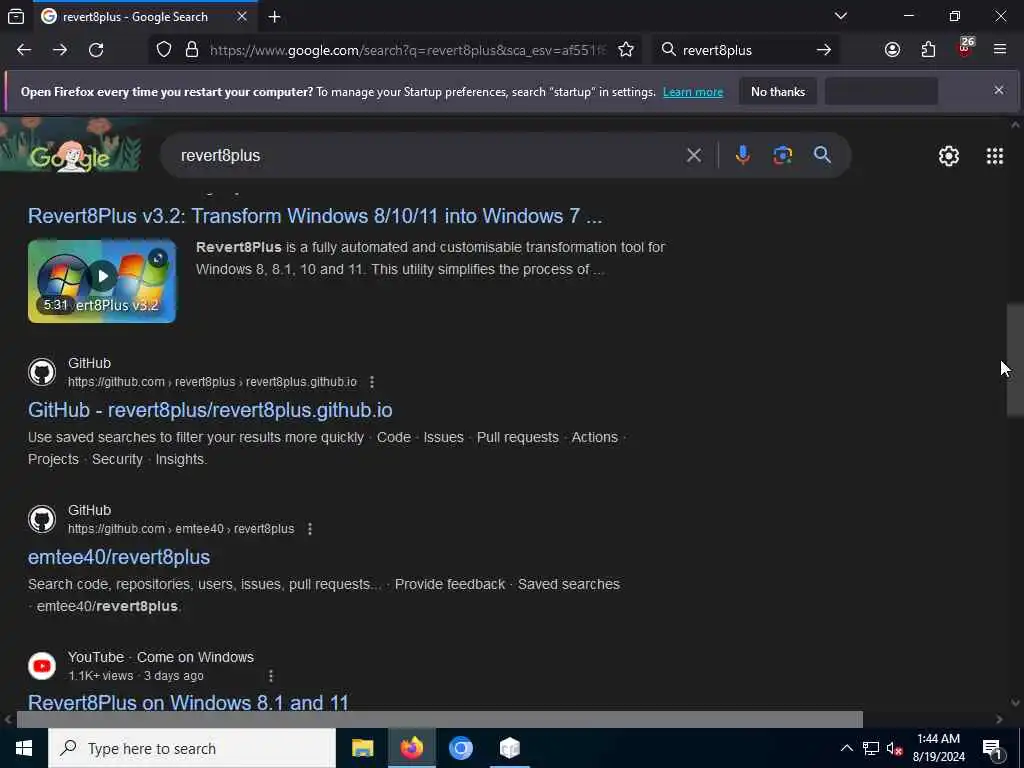The height and width of the screenshot is (768, 1024).
Task: Open Chromium browser taskbar icon
Action: [460, 748]
